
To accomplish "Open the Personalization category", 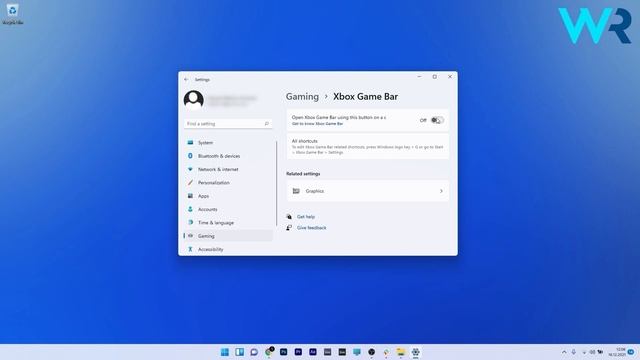I will pos(228,182).
